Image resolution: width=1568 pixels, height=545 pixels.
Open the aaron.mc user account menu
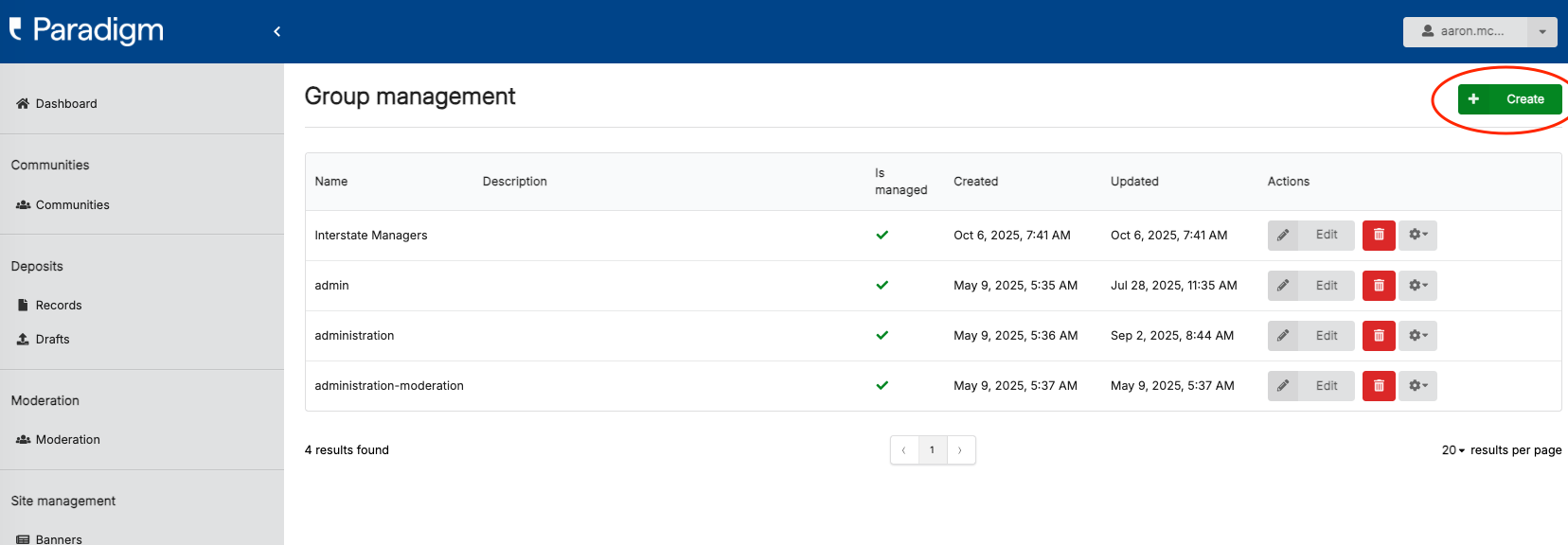pyautogui.click(x=1479, y=31)
